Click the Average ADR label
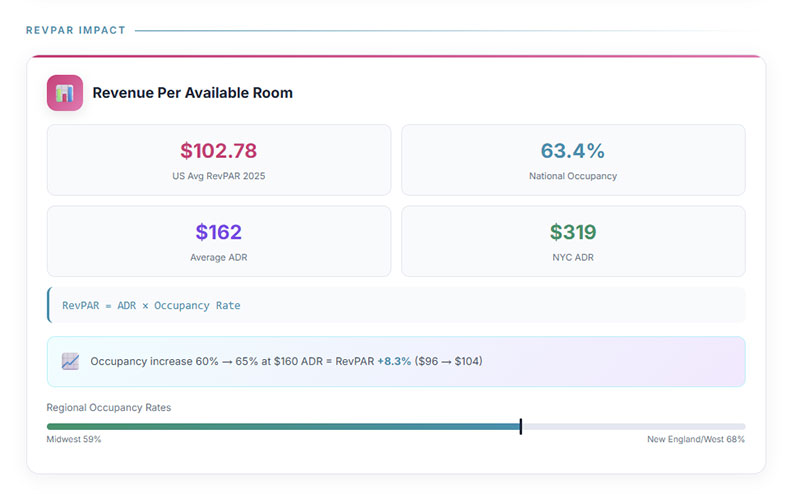800x494 pixels. tap(218, 257)
